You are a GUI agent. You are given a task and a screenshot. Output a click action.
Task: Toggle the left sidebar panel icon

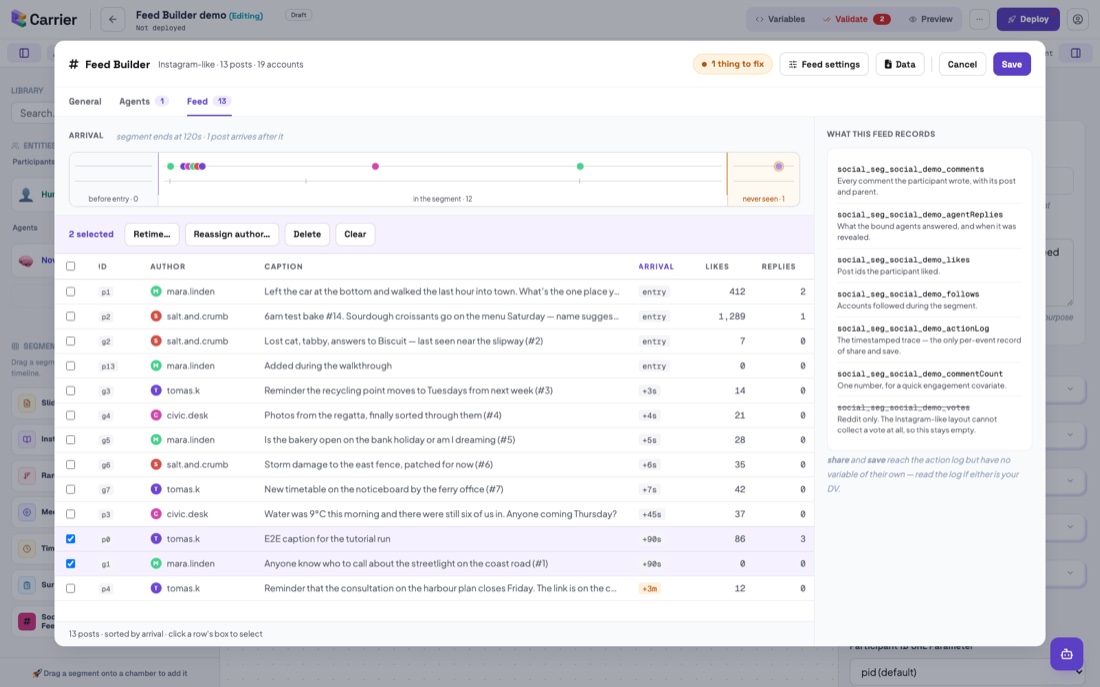coord(24,53)
